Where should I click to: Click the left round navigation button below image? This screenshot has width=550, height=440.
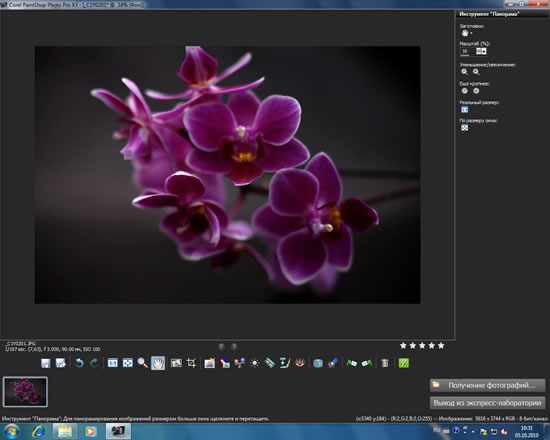(221, 347)
